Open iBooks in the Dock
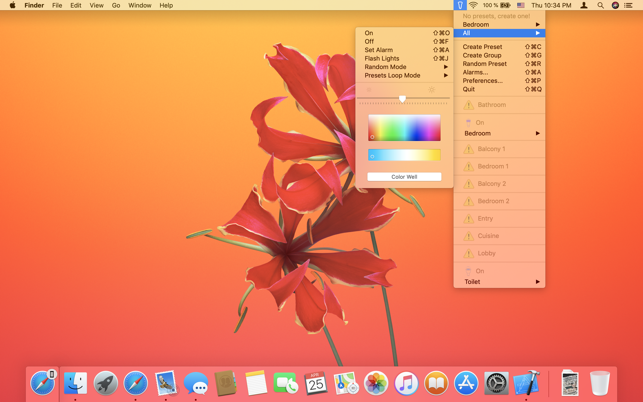This screenshot has height=402, width=643. coord(436,383)
